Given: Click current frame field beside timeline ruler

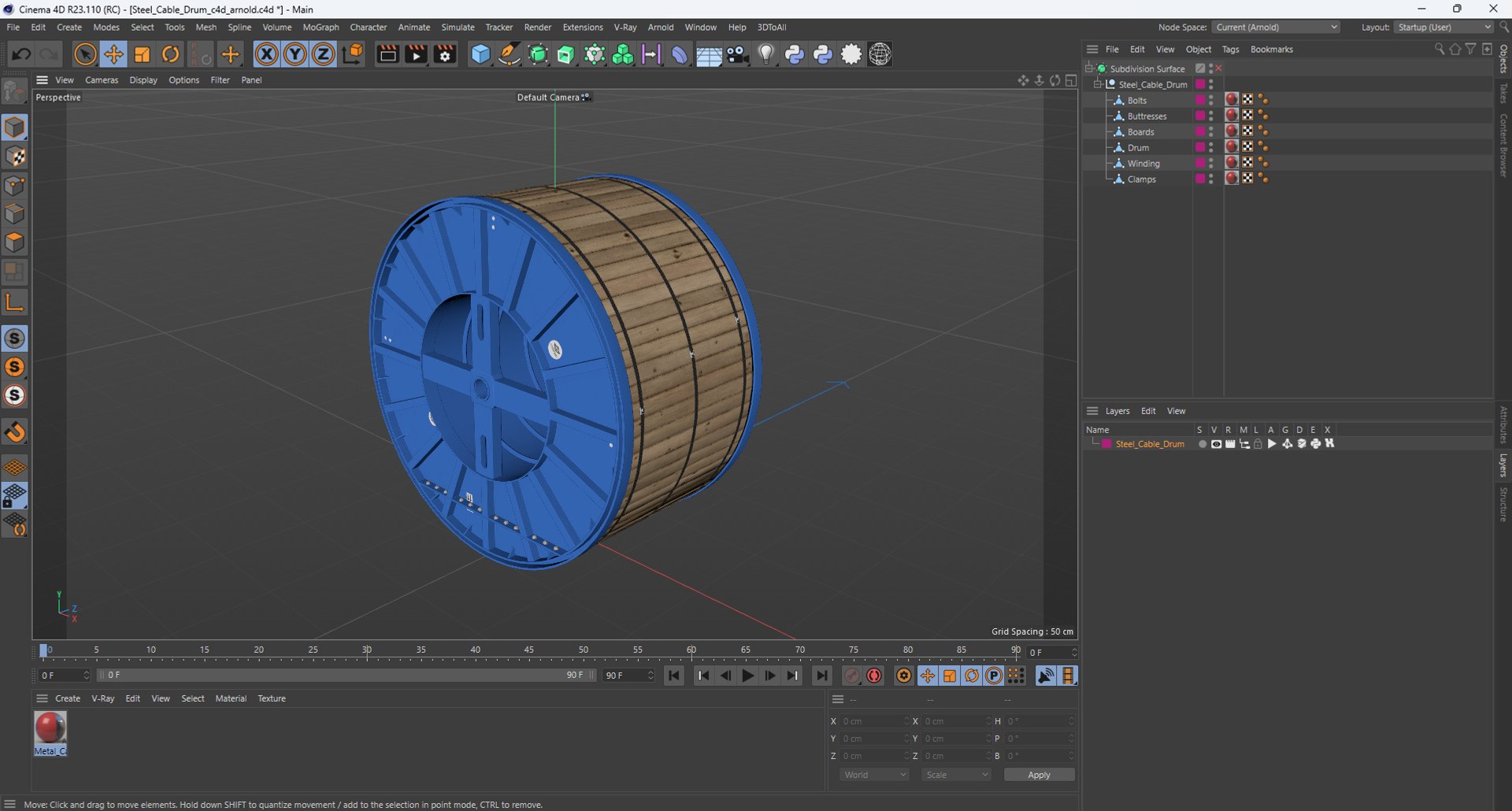Looking at the screenshot, I should pyautogui.click(x=1051, y=652).
